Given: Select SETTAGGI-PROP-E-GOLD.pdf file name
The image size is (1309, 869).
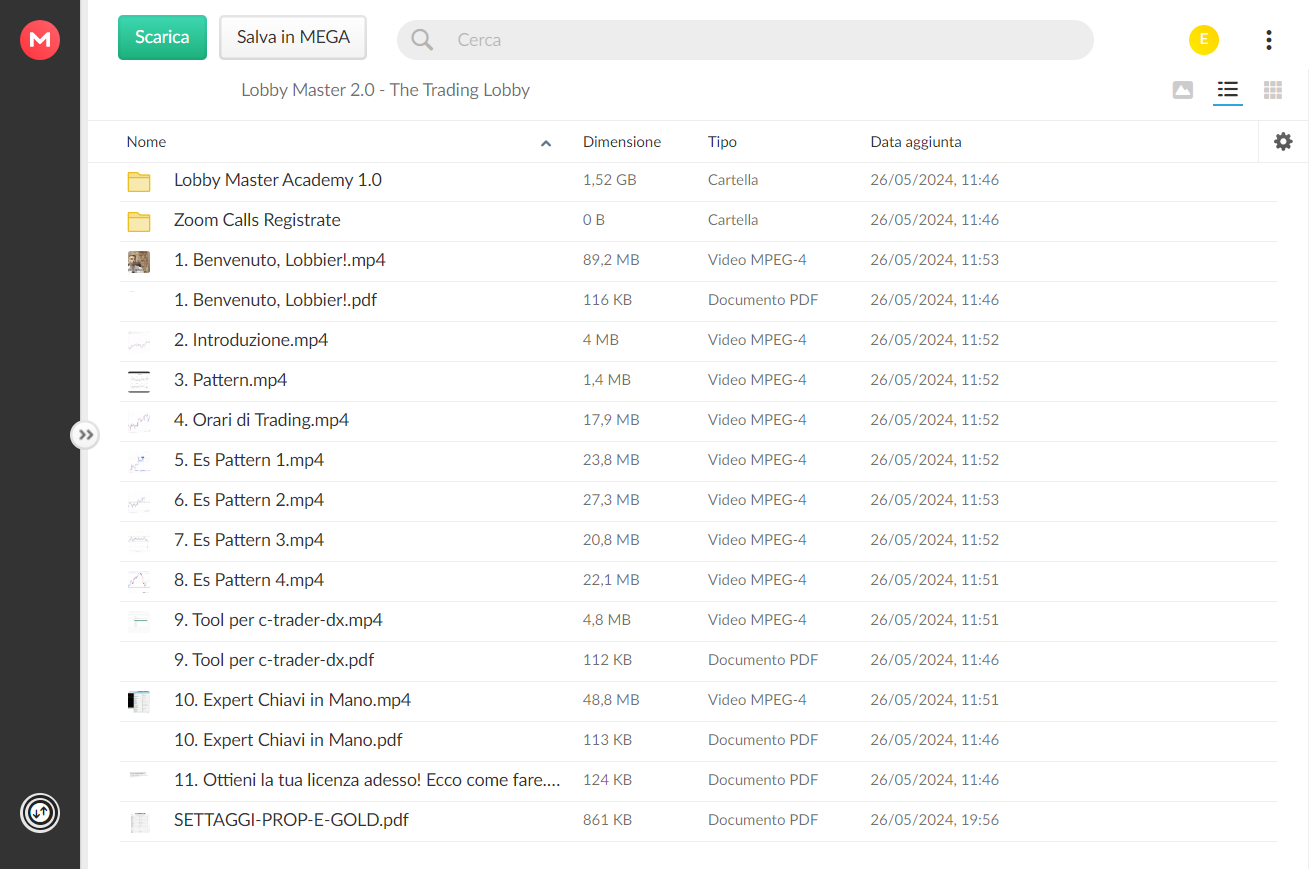Looking at the screenshot, I should point(291,820).
